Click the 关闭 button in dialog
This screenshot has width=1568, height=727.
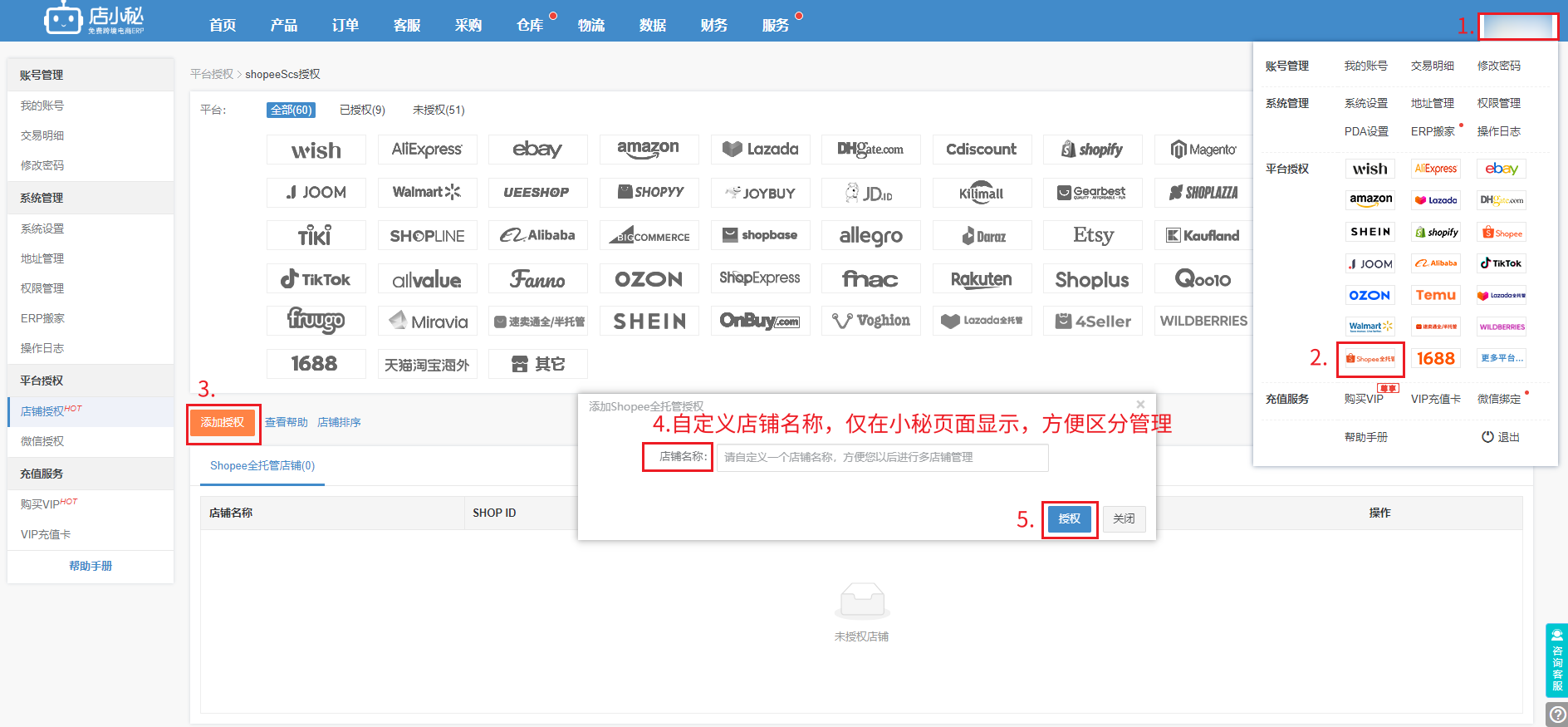pos(1125,518)
